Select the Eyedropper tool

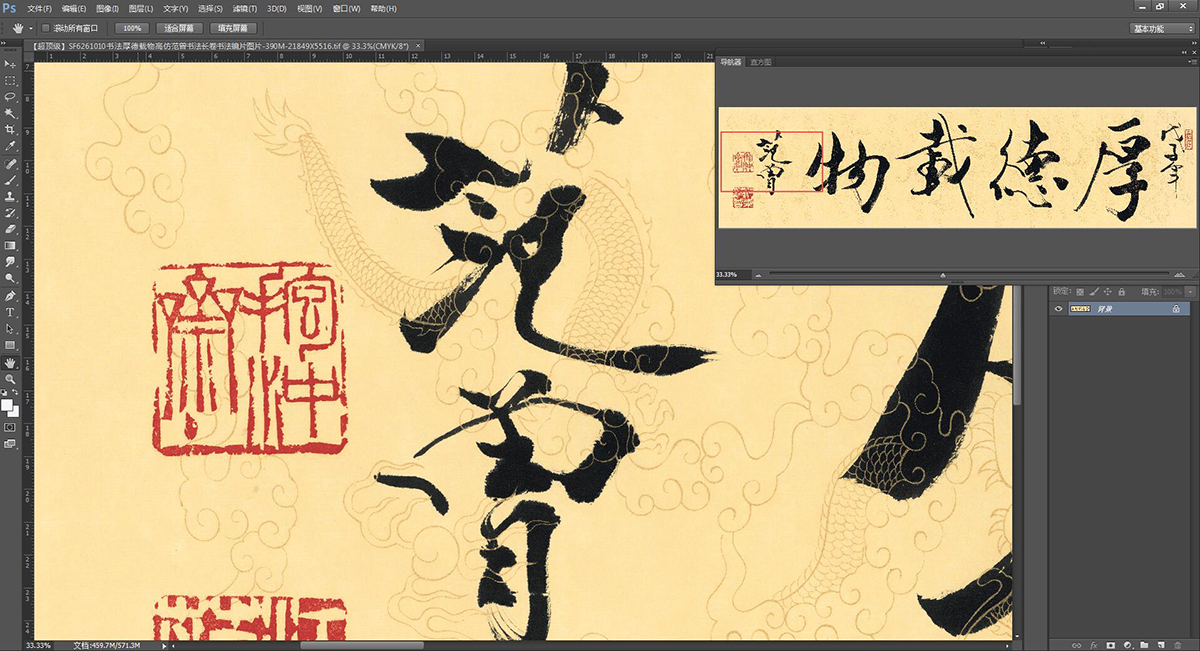click(10, 146)
